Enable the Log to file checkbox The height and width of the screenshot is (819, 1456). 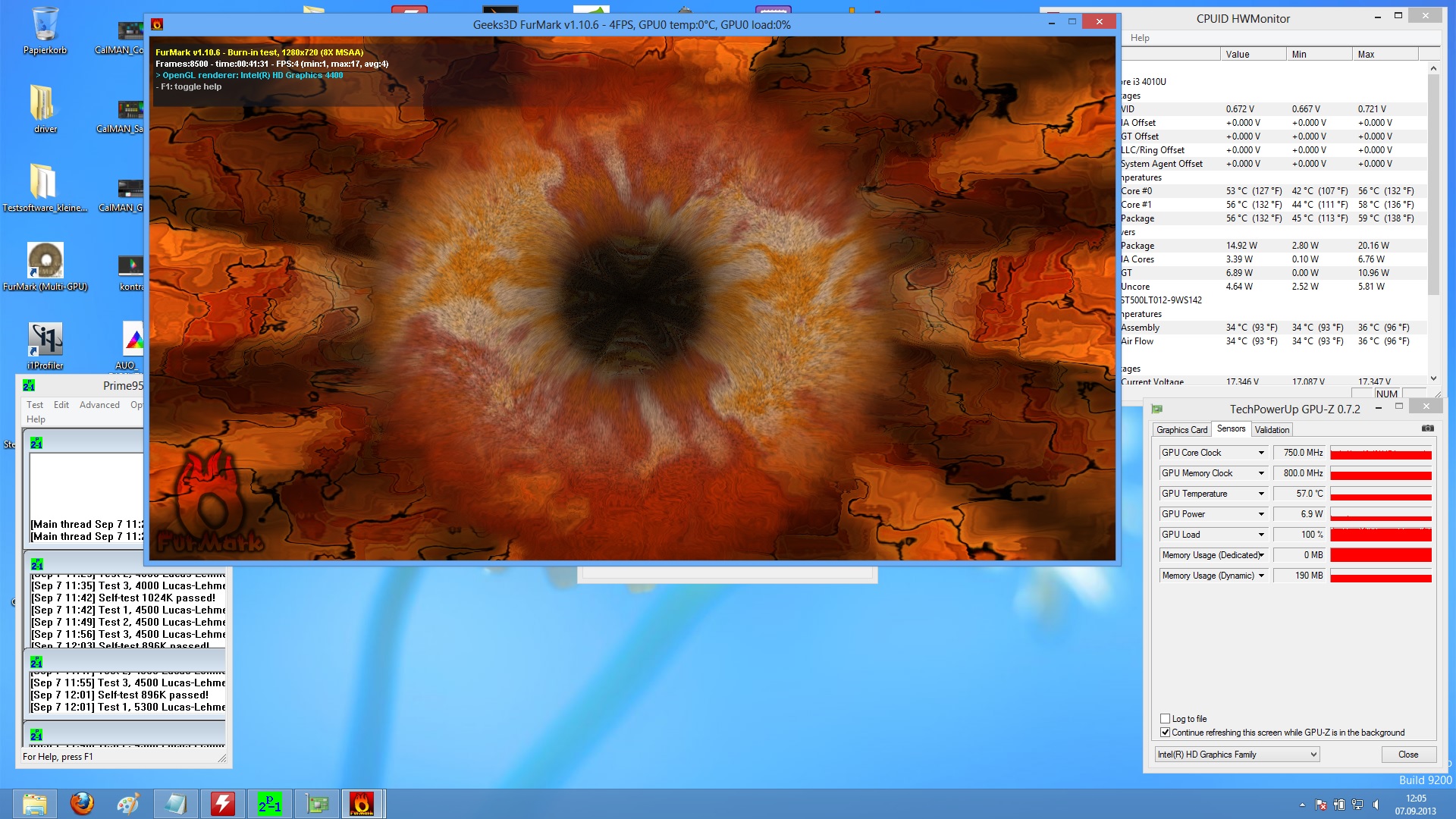pyautogui.click(x=1166, y=719)
